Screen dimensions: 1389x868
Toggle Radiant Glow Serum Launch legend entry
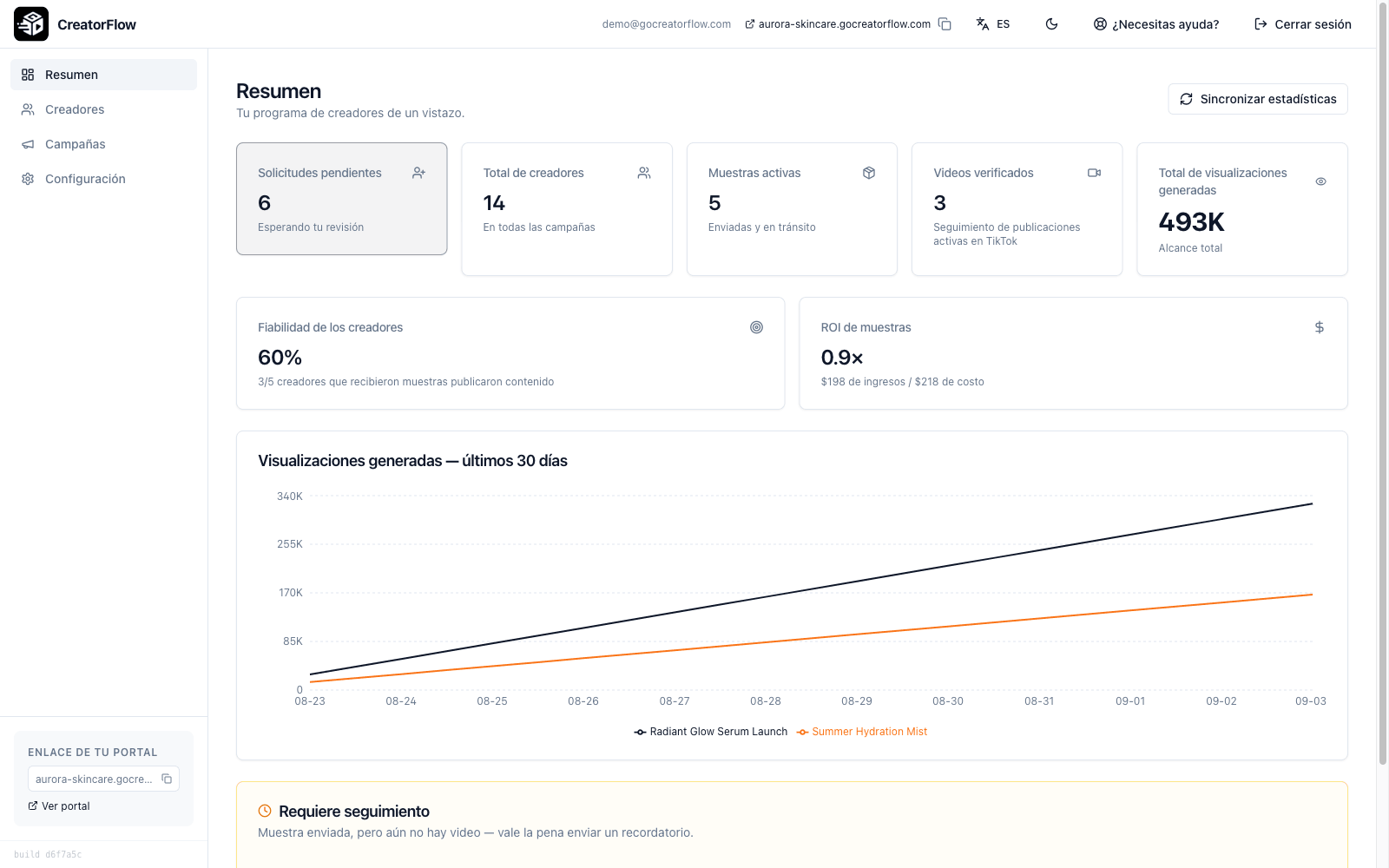(x=711, y=732)
